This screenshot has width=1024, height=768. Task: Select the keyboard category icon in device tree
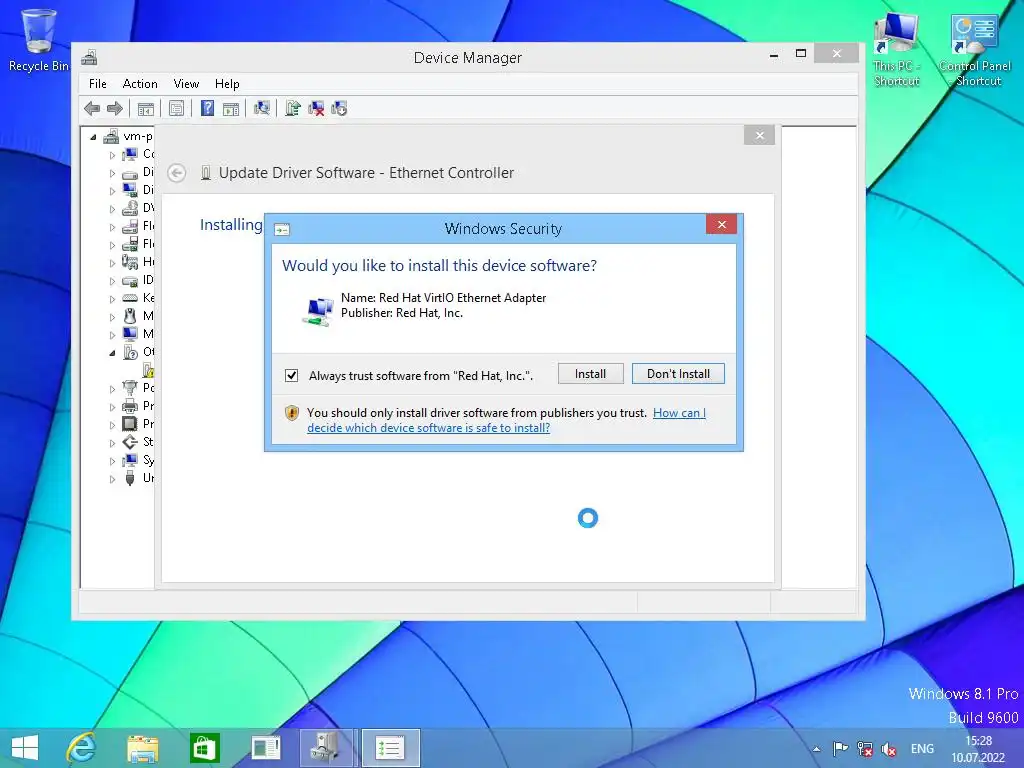(x=130, y=298)
